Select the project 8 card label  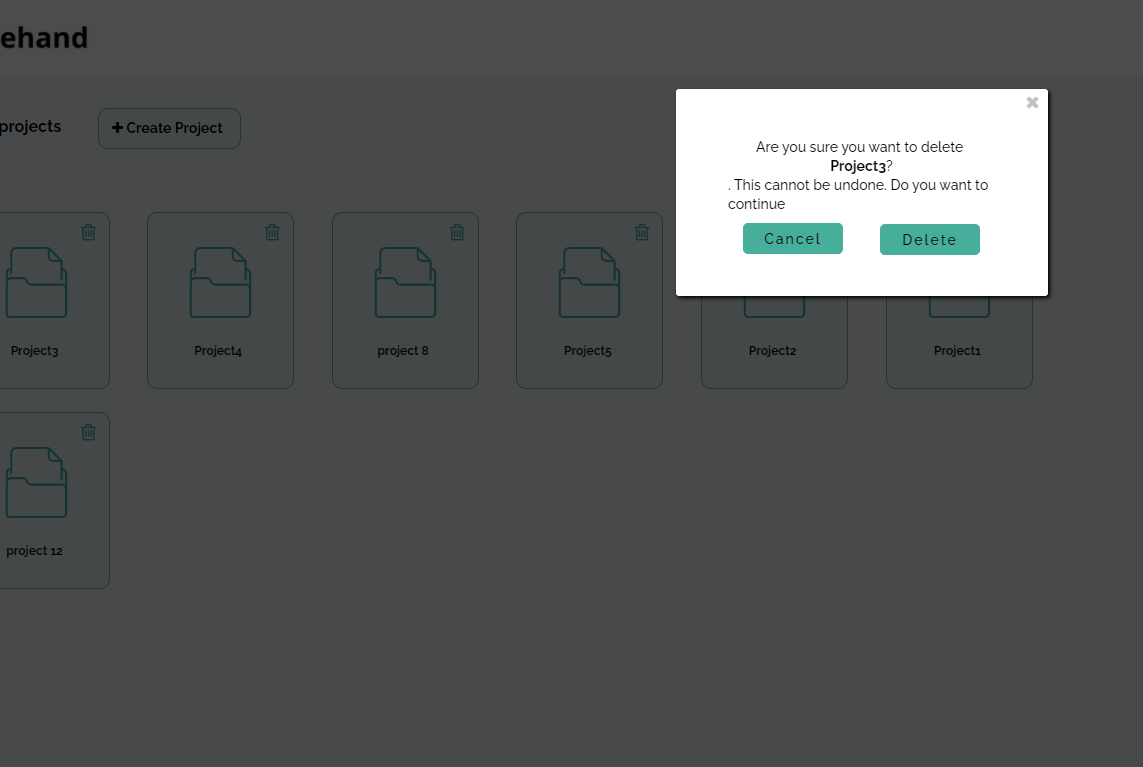click(403, 351)
